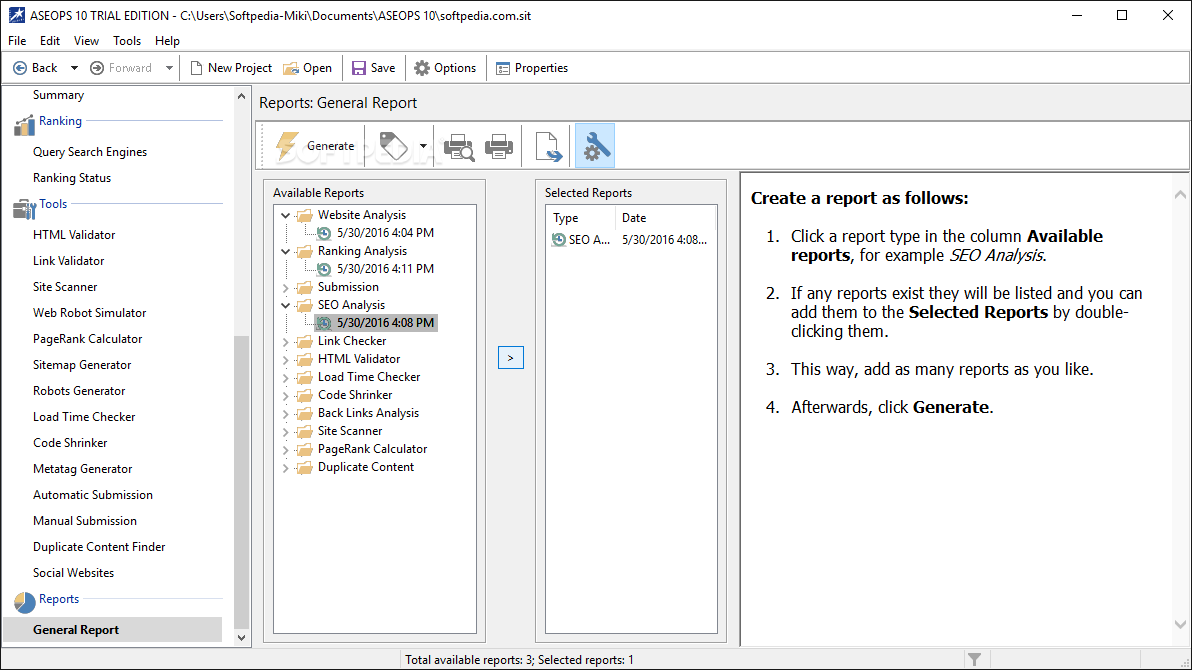Image resolution: width=1192 pixels, height=670 pixels.
Task: Expand the Duplicate Content folder
Action: click(x=286, y=468)
